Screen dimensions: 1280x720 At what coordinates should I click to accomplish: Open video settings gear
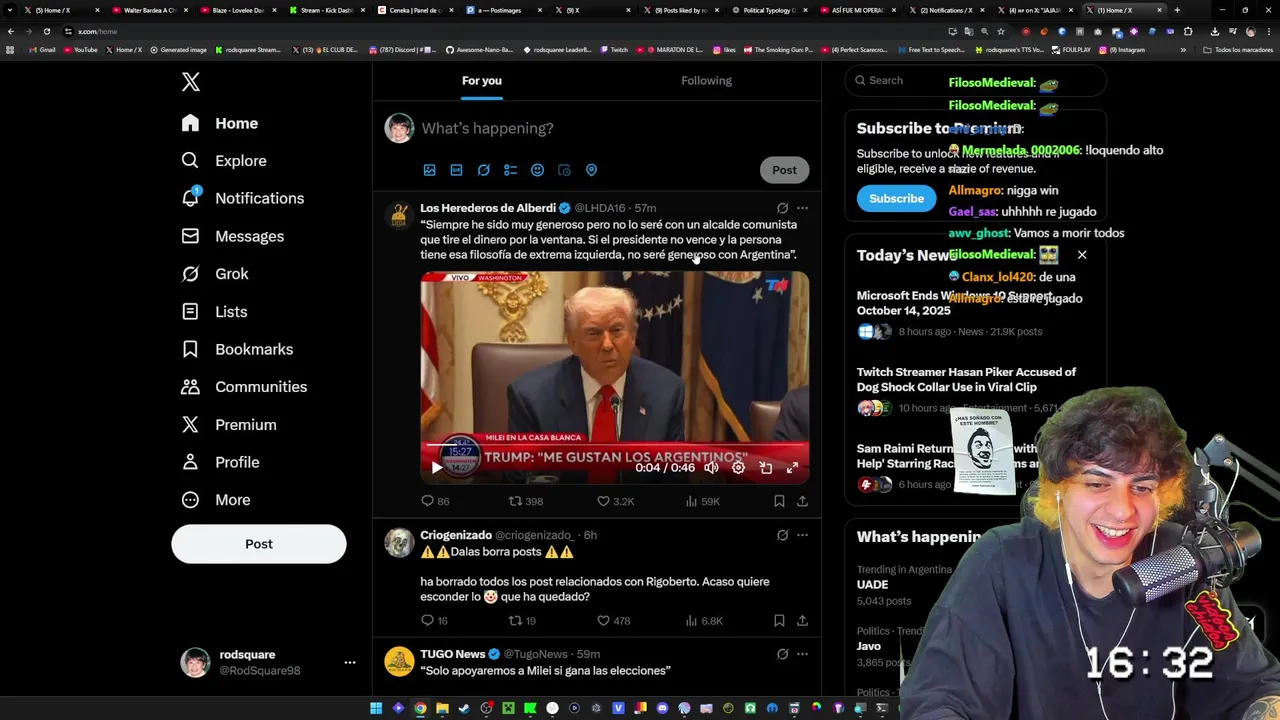[738, 467]
